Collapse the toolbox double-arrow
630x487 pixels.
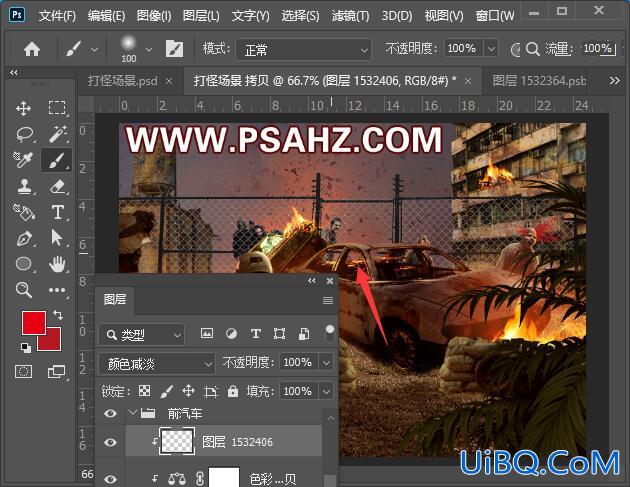coord(14,72)
